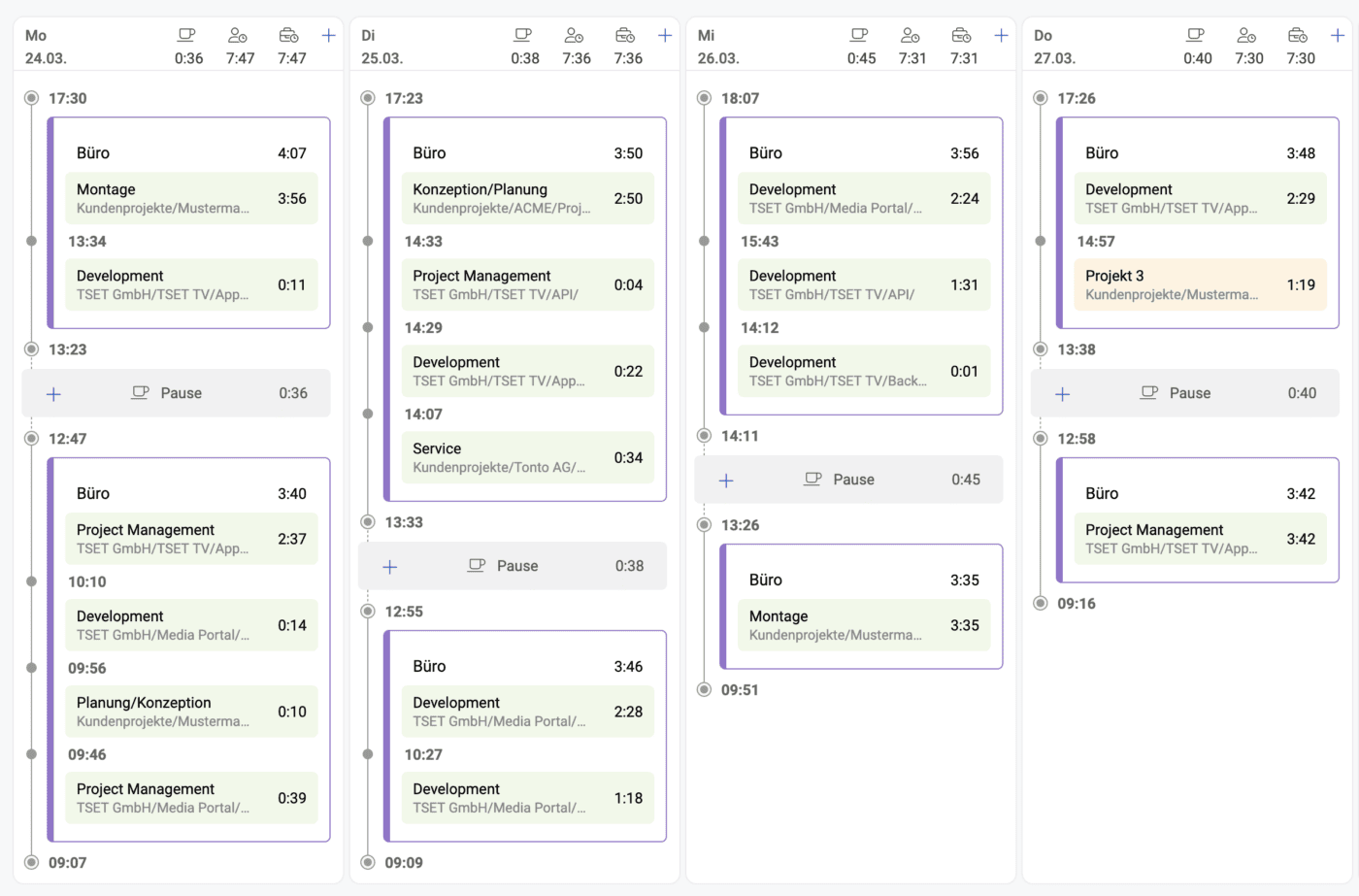Click the person-clock work time icon on Tuesday
This screenshot has height=896, width=1359.
[574, 36]
